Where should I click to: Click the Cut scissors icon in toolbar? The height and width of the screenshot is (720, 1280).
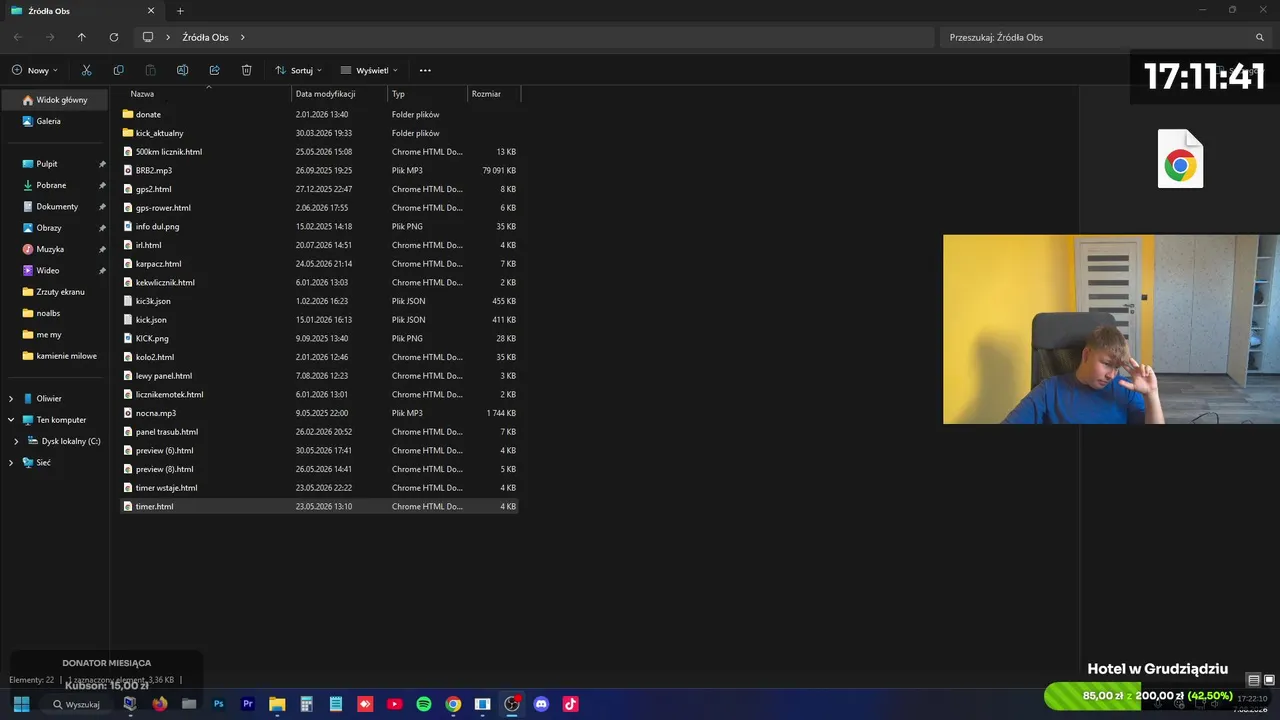[86, 70]
